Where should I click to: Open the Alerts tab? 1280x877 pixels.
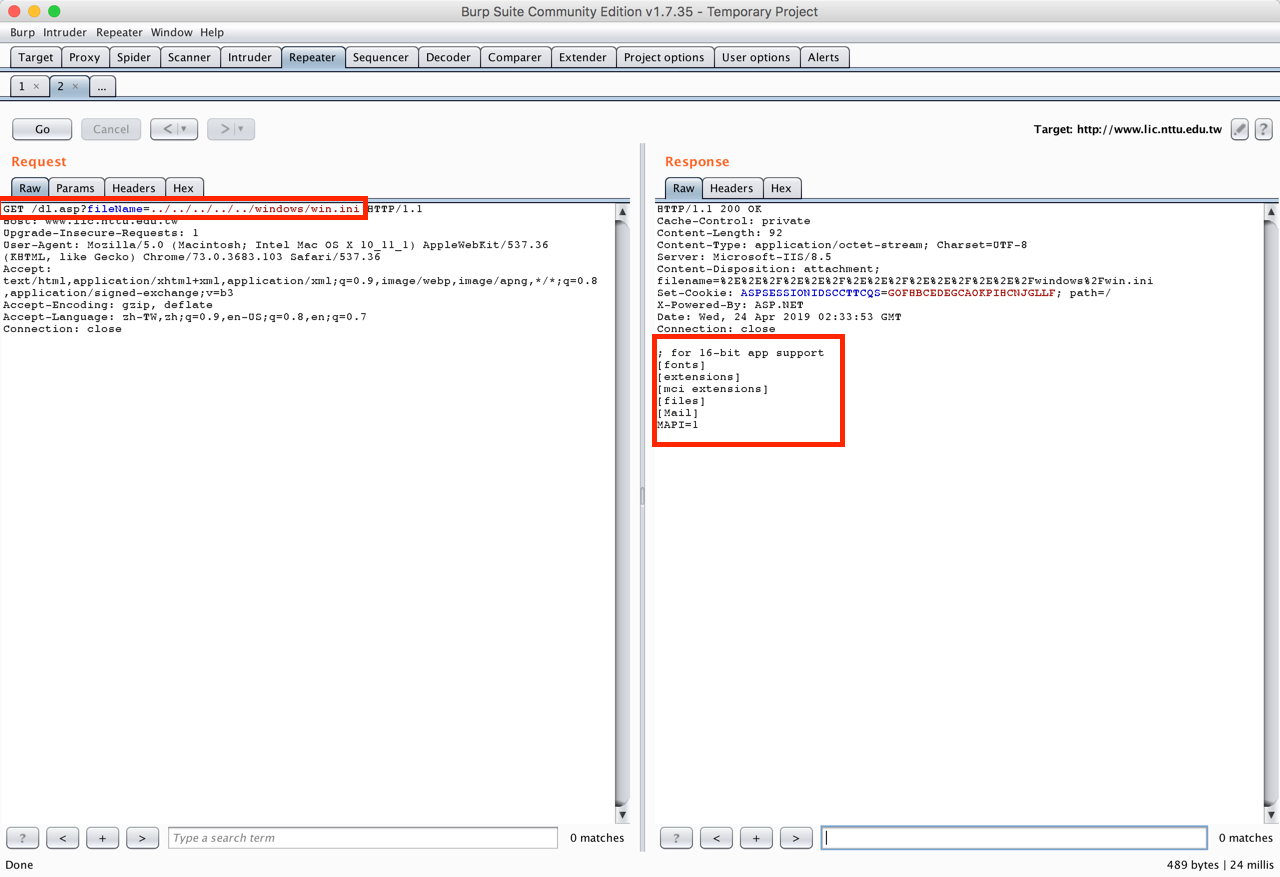tap(824, 57)
